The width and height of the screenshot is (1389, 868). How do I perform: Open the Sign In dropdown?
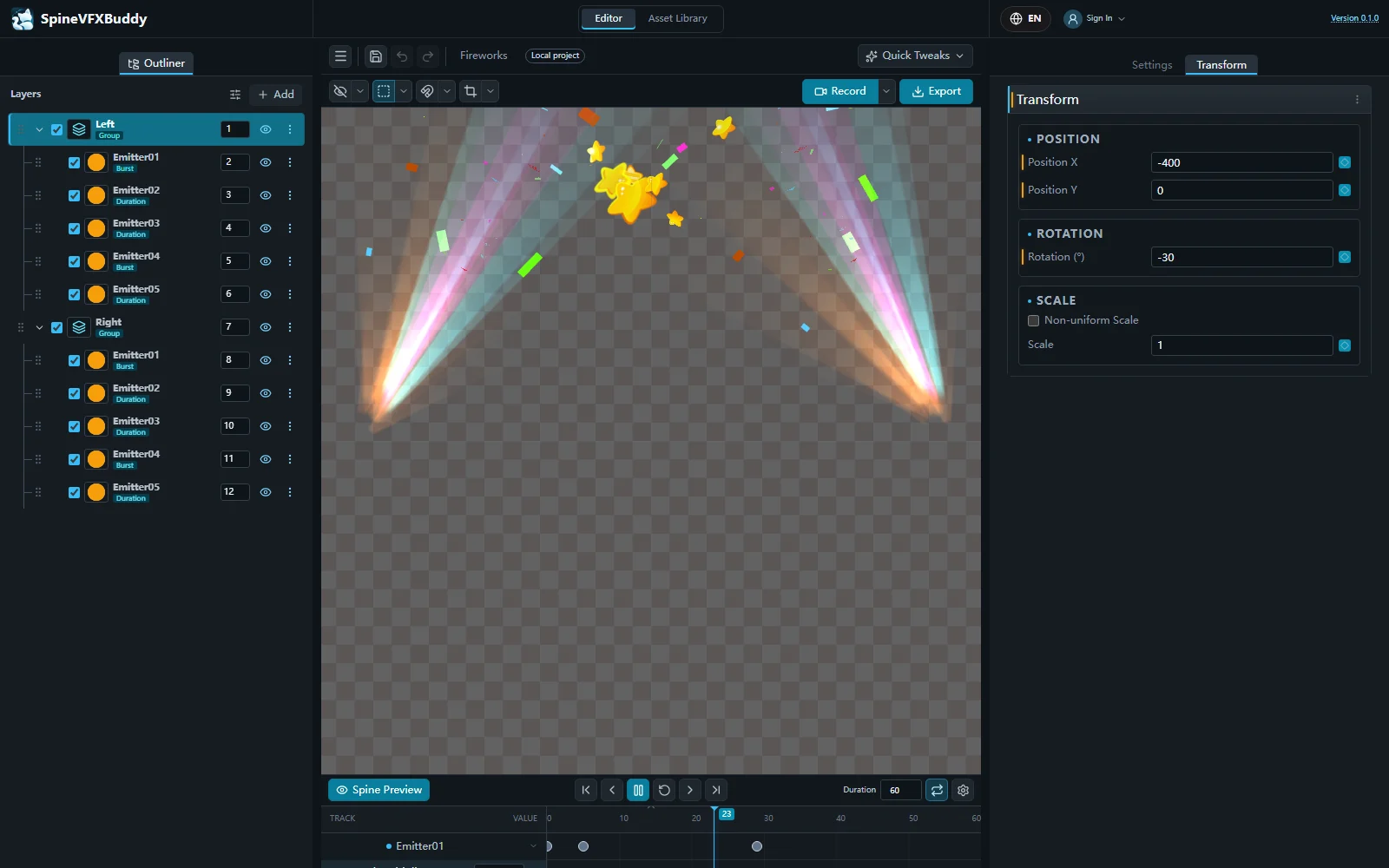coord(1095,18)
